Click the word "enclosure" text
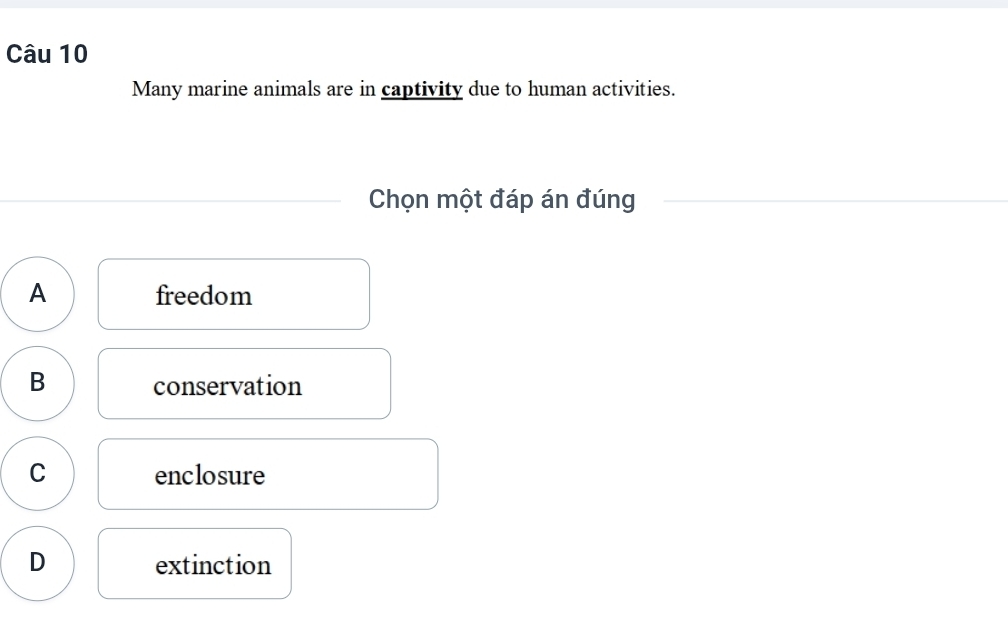 click(210, 475)
